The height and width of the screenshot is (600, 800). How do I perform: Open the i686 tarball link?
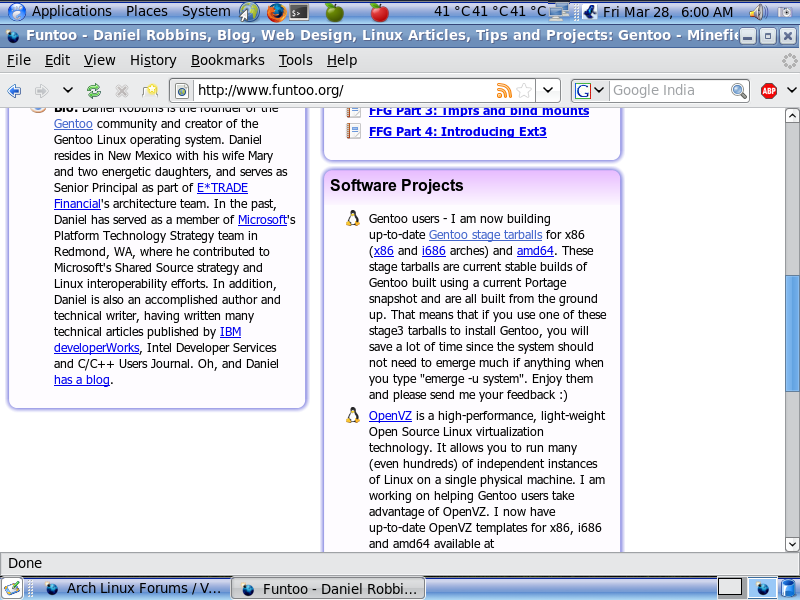coord(434,251)
